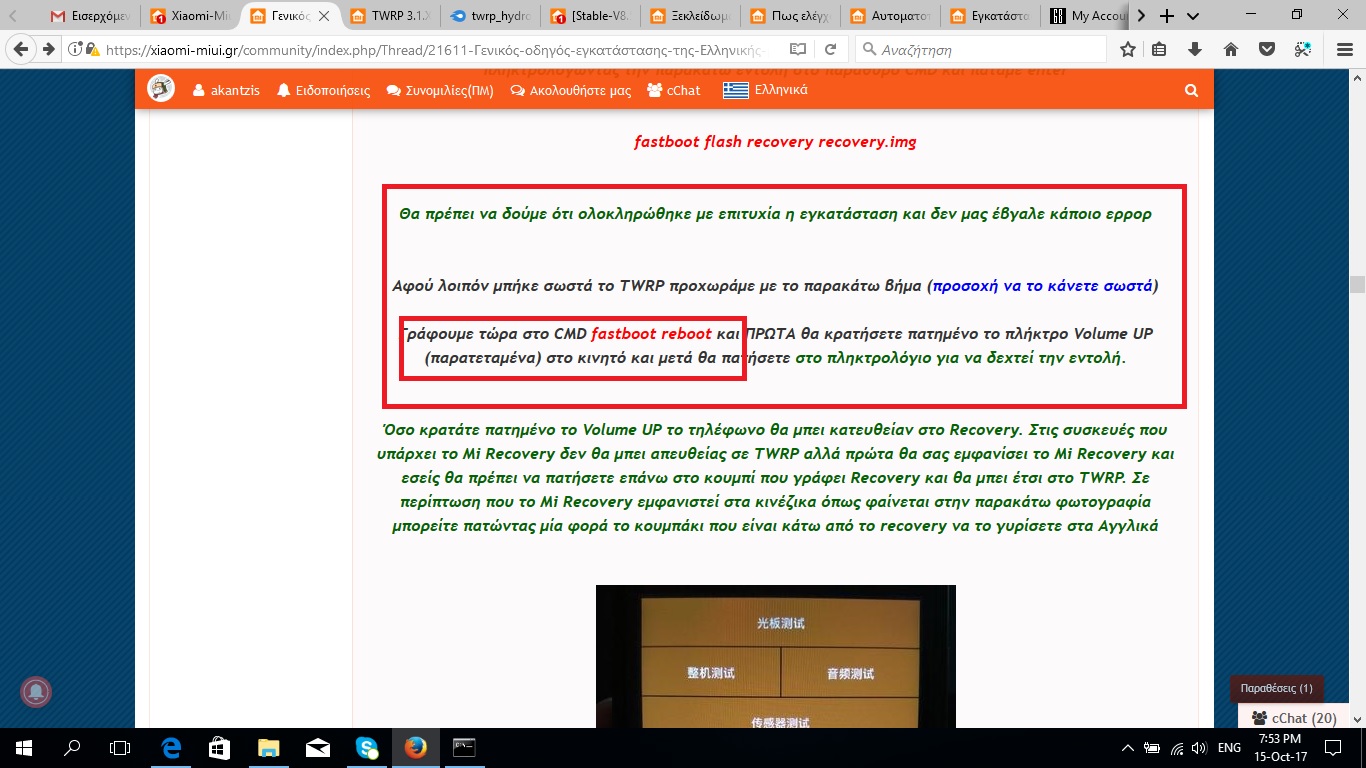The width and height of the screenshot is (1366, 768).
Task: Click the Παραθέσεις (1) button
Action: tap(1276, 689)
